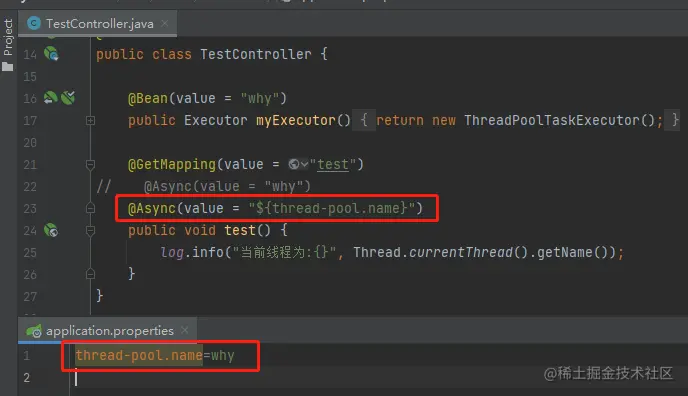Click the test method name on line 24
Screen dimensions: 688x396
tap(240, 230)
